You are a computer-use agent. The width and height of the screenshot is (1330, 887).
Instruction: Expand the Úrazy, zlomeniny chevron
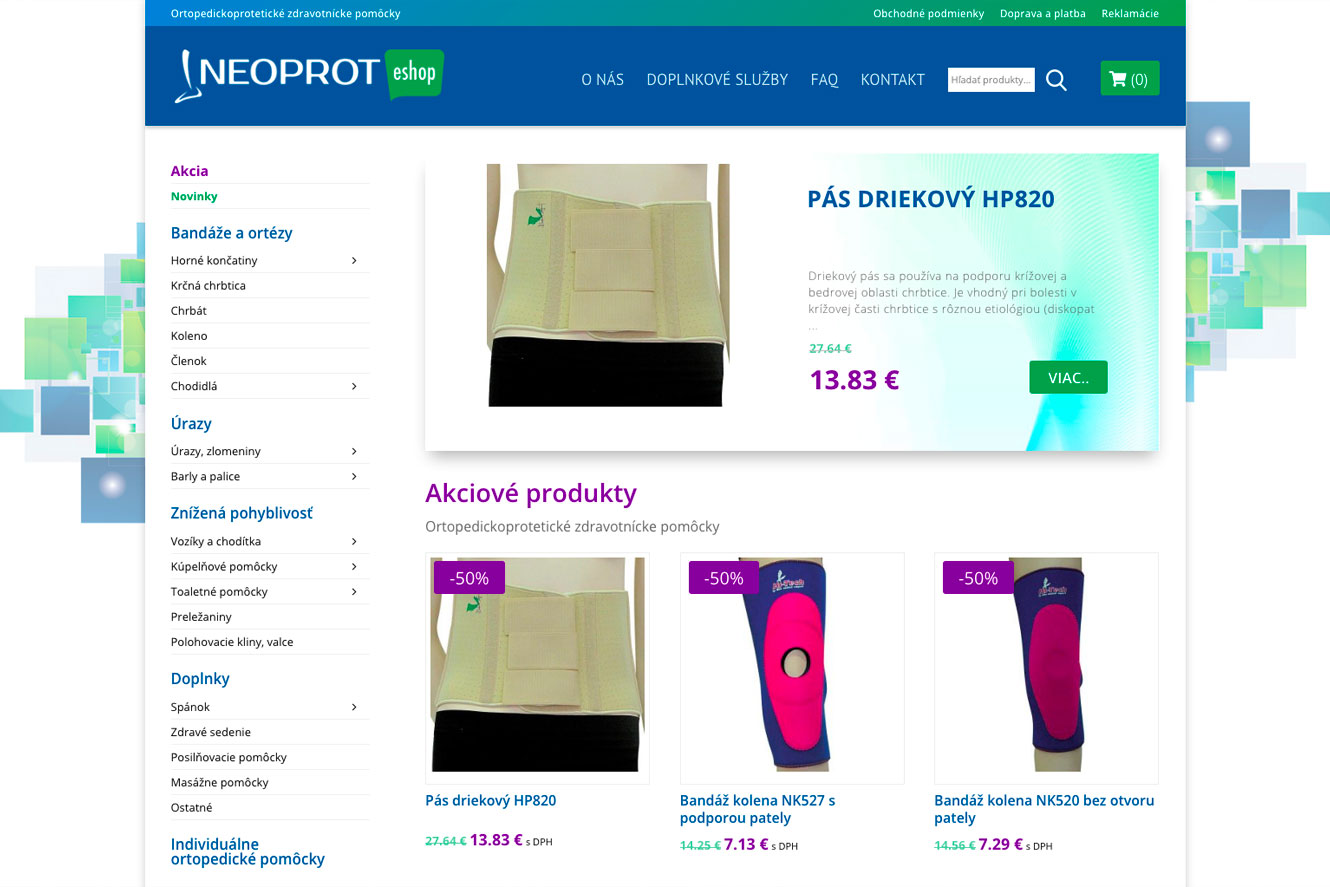point(354,452)
